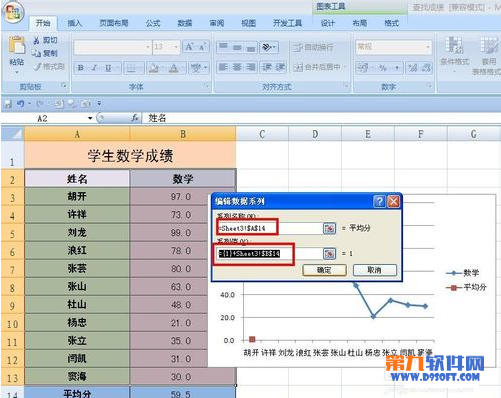Click the accounting currency format icon
The width and height of the screenshot is (501, 398).
tap(362, 68)
